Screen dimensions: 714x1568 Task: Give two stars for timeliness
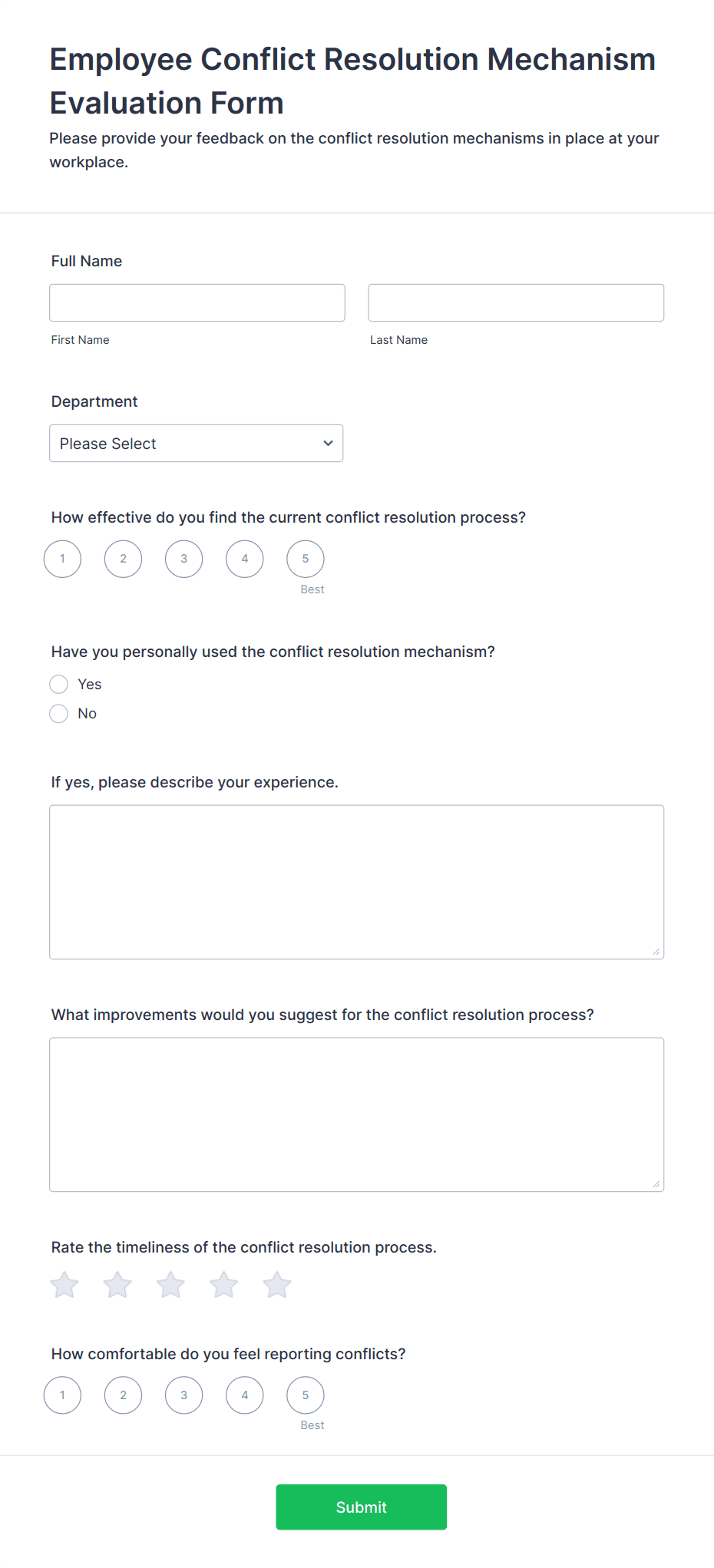pos(117,1284)
